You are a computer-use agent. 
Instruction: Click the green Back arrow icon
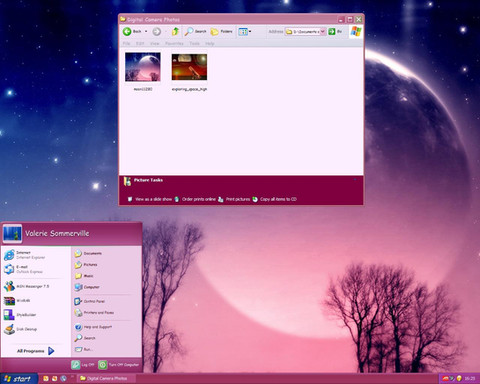[x=127, y=31]
